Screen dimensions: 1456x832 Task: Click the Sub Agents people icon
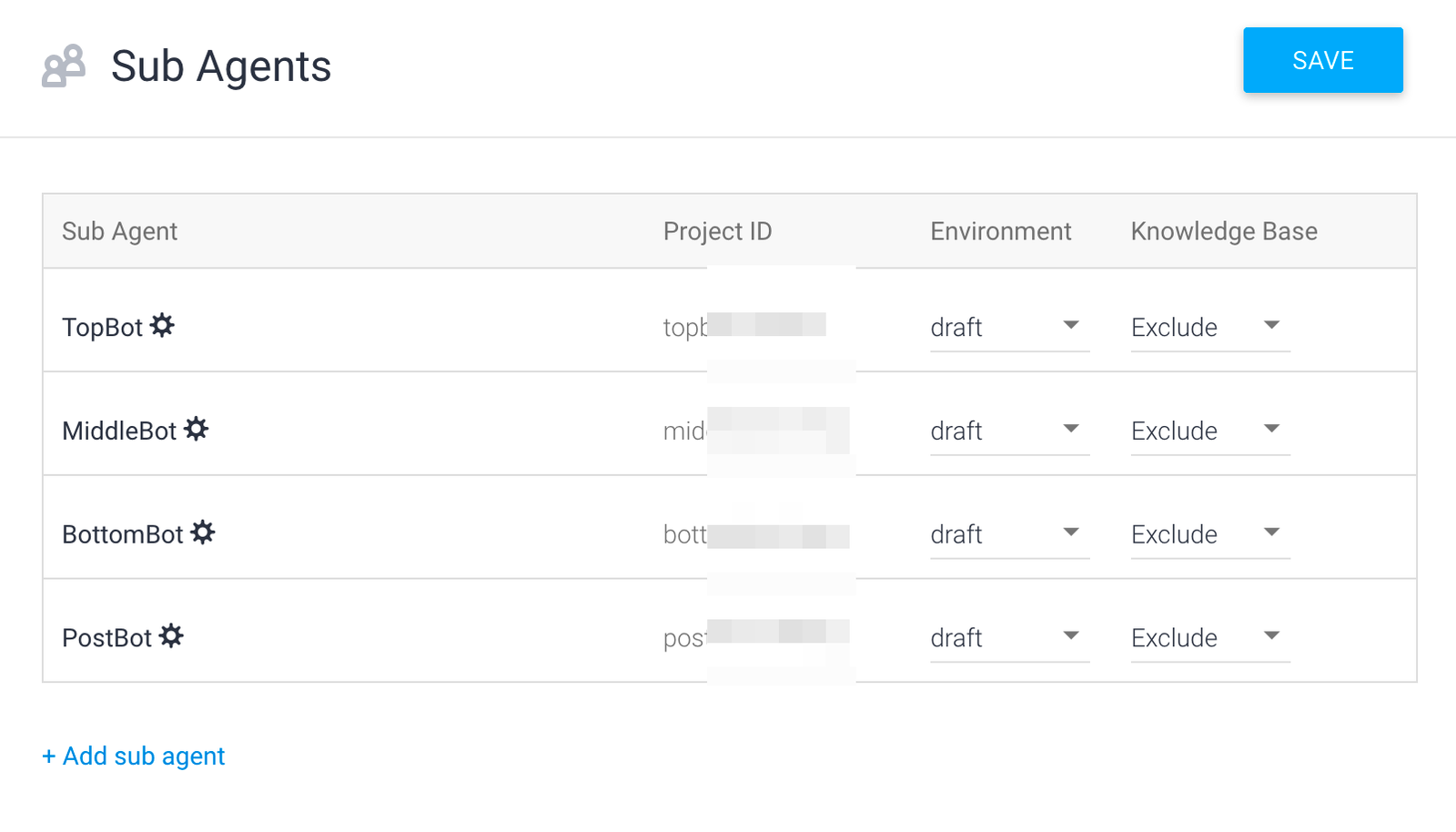click(x=64, y=66)
